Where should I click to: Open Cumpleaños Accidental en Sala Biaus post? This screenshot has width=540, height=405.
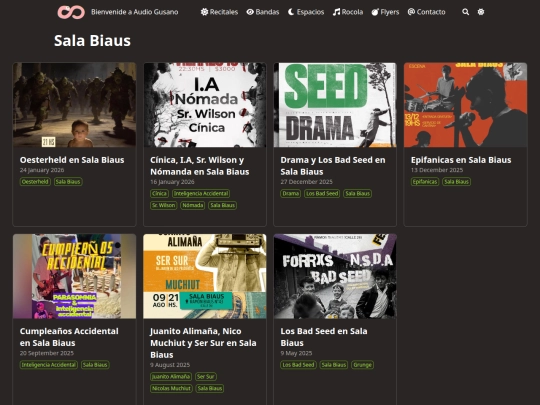pos(69,337)
